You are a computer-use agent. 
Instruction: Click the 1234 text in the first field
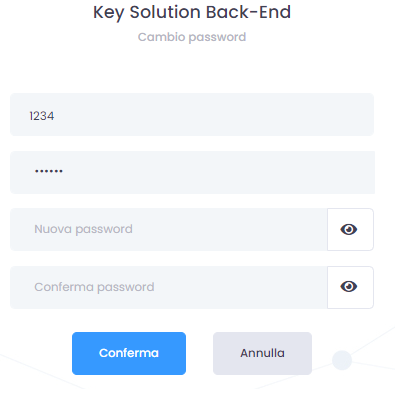(42, 116)
